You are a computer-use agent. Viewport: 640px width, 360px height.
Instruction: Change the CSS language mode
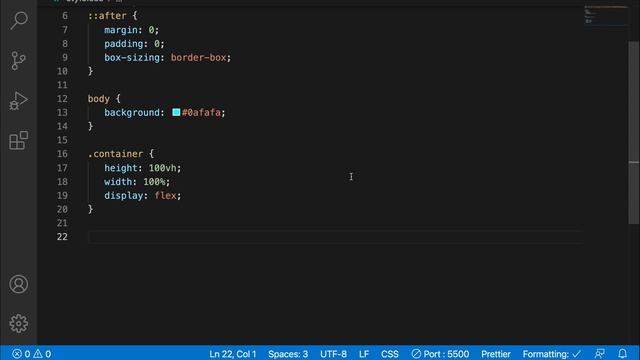(x=390, y=354)
